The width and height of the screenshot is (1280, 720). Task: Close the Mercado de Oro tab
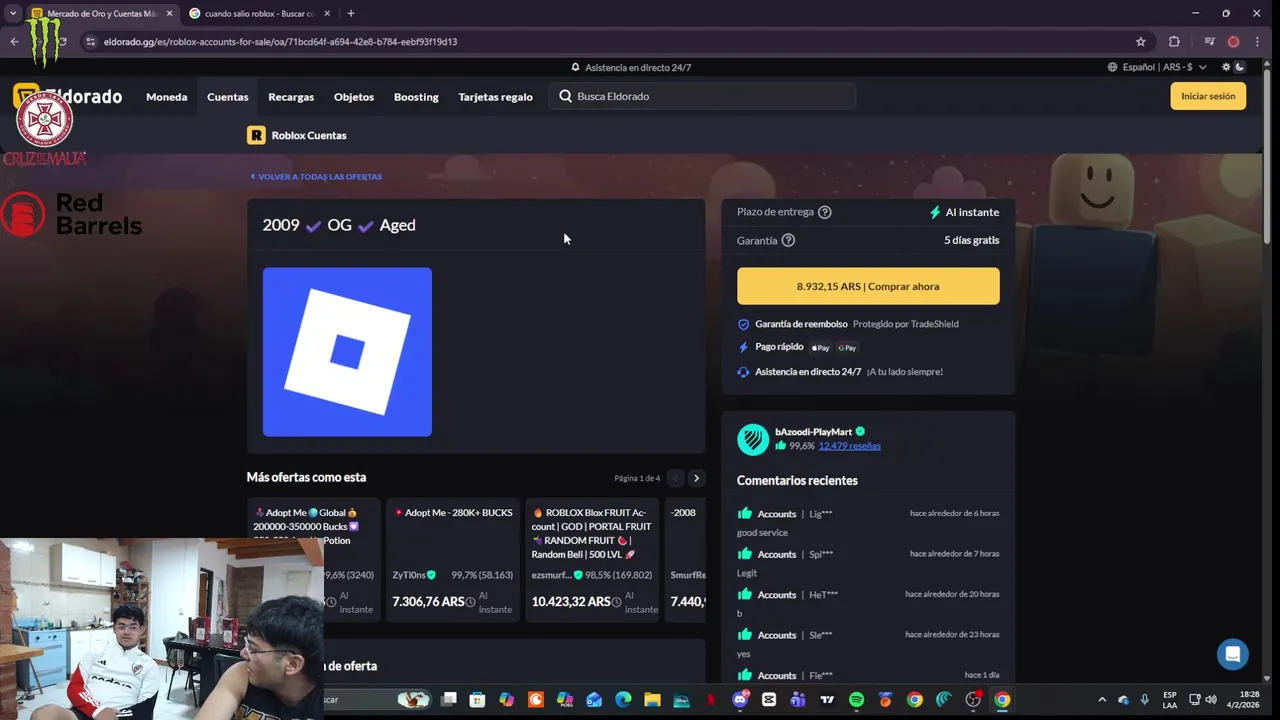pos(169,13)
